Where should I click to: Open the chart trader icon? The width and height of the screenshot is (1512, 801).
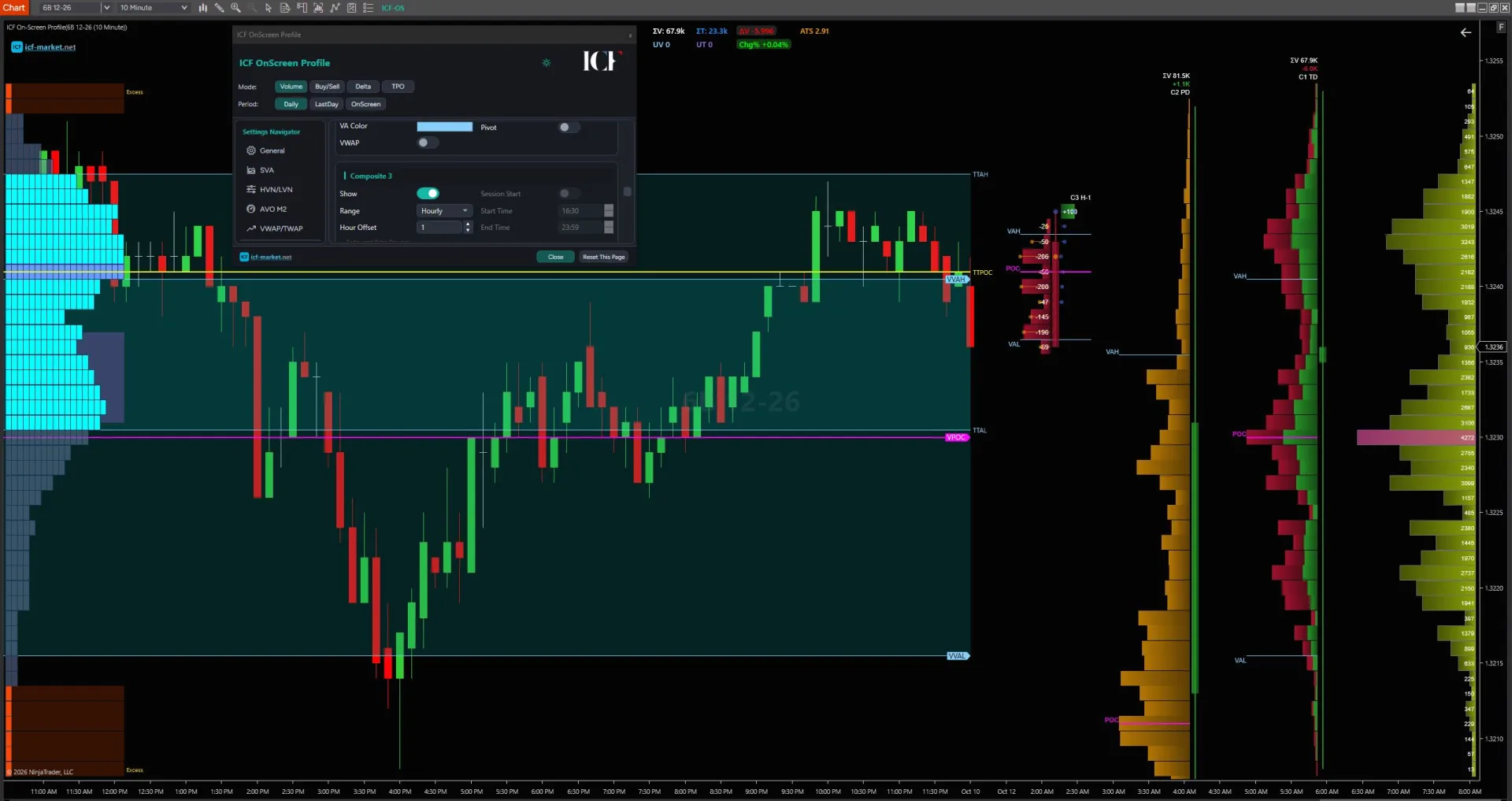pos(302,8)
